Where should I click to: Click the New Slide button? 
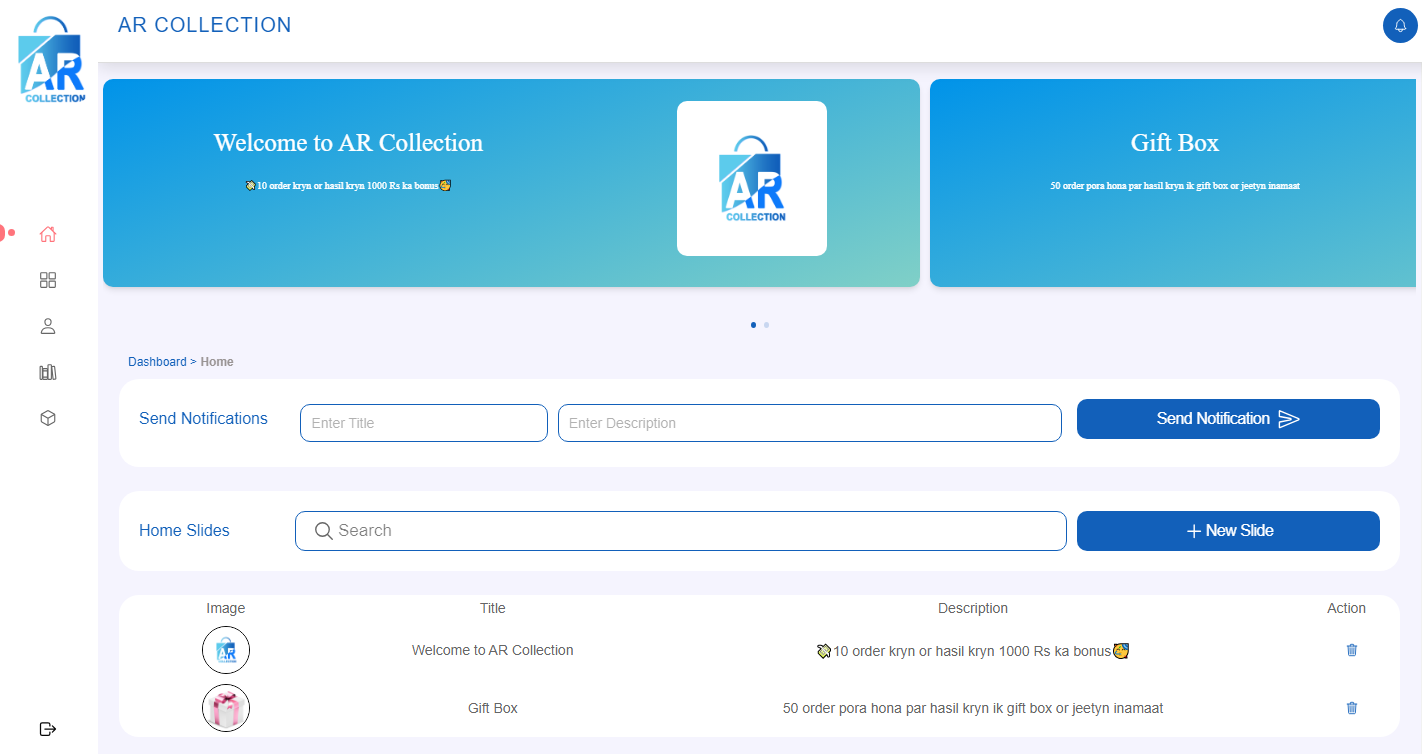pyautogui.click(x=1228, y=531)
